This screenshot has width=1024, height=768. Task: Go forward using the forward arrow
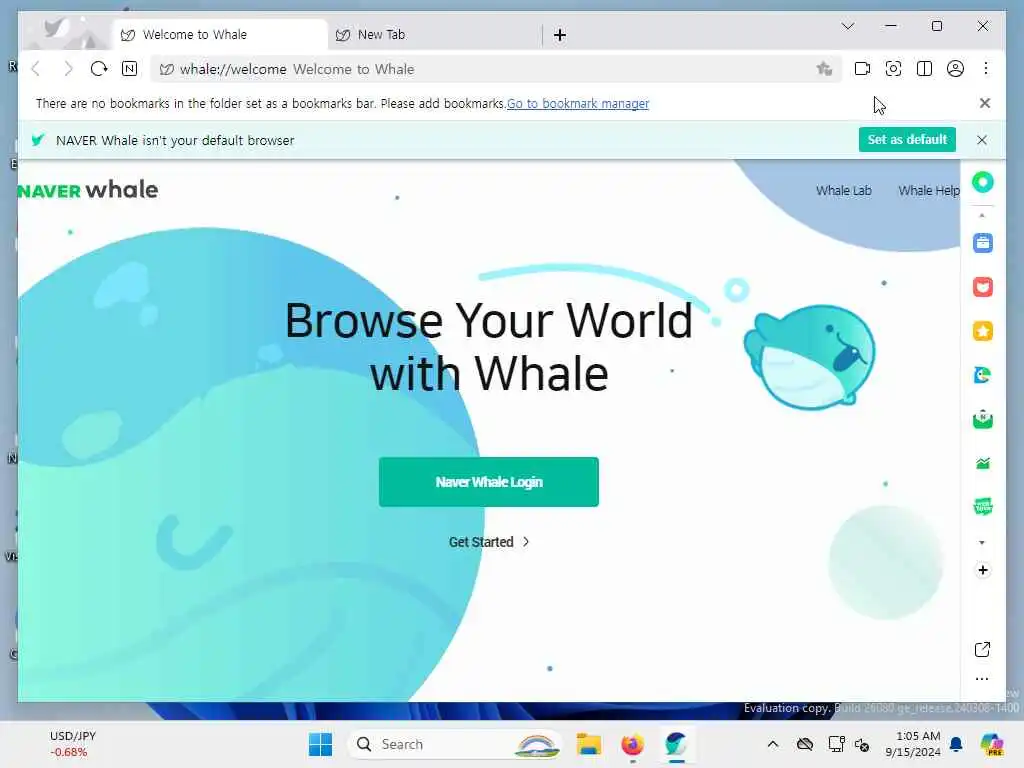point(68,69)
